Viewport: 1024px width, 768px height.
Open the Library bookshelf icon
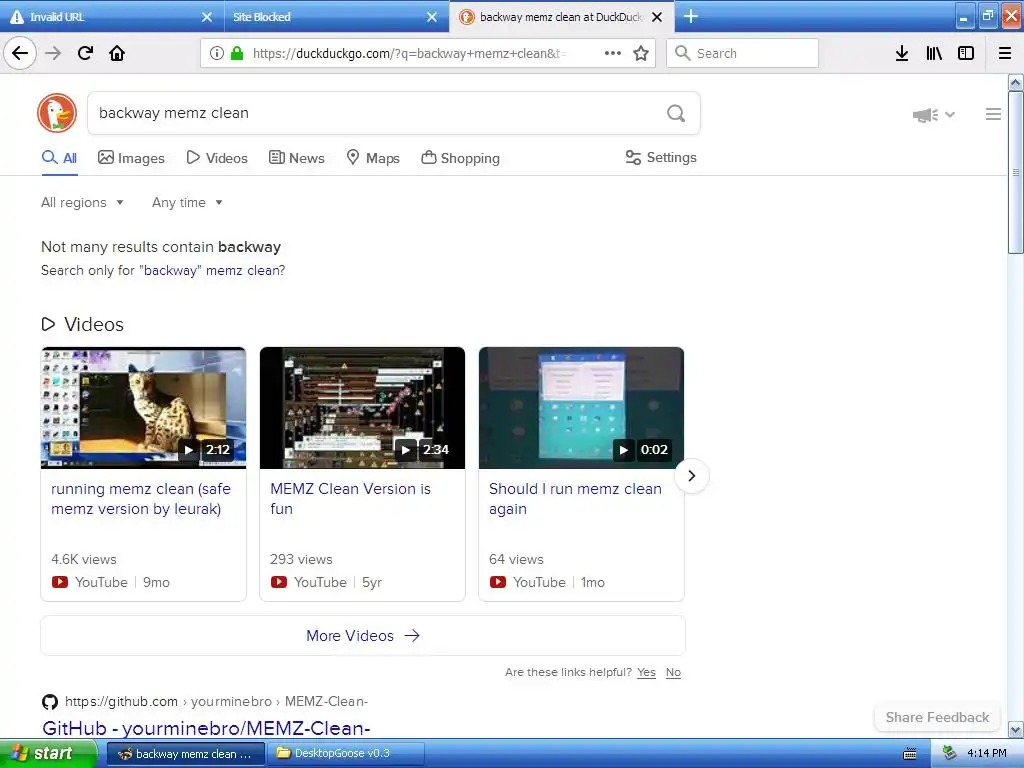point(934,53)
